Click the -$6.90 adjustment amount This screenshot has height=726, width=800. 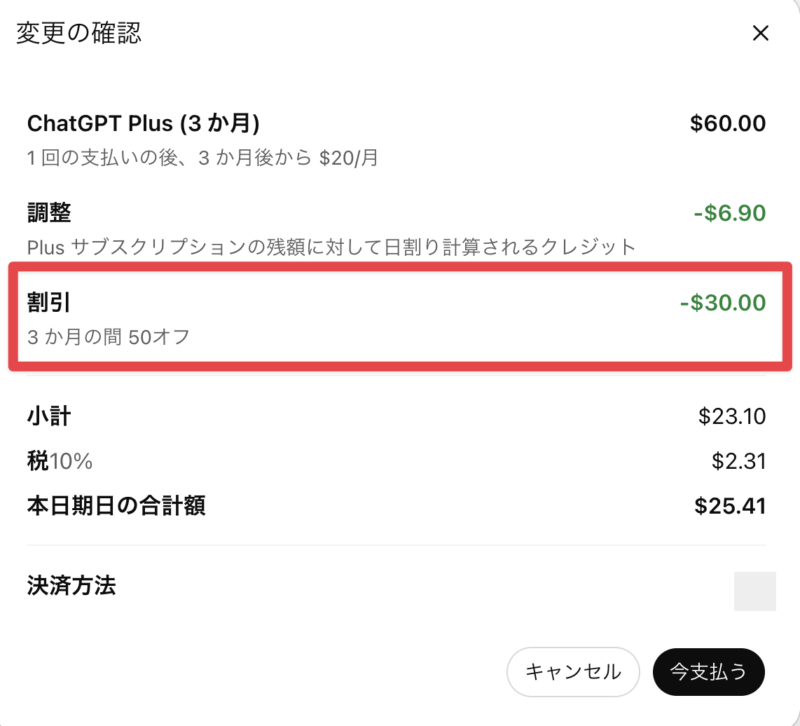729,212
